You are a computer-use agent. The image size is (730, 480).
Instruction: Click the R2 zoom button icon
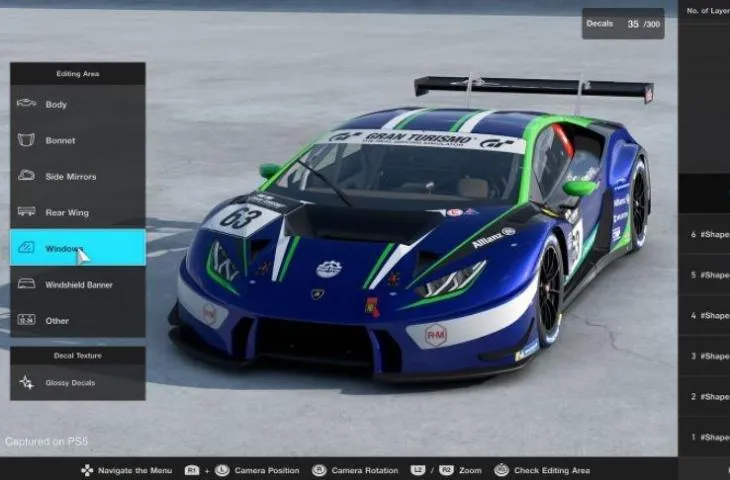point(446,470)
